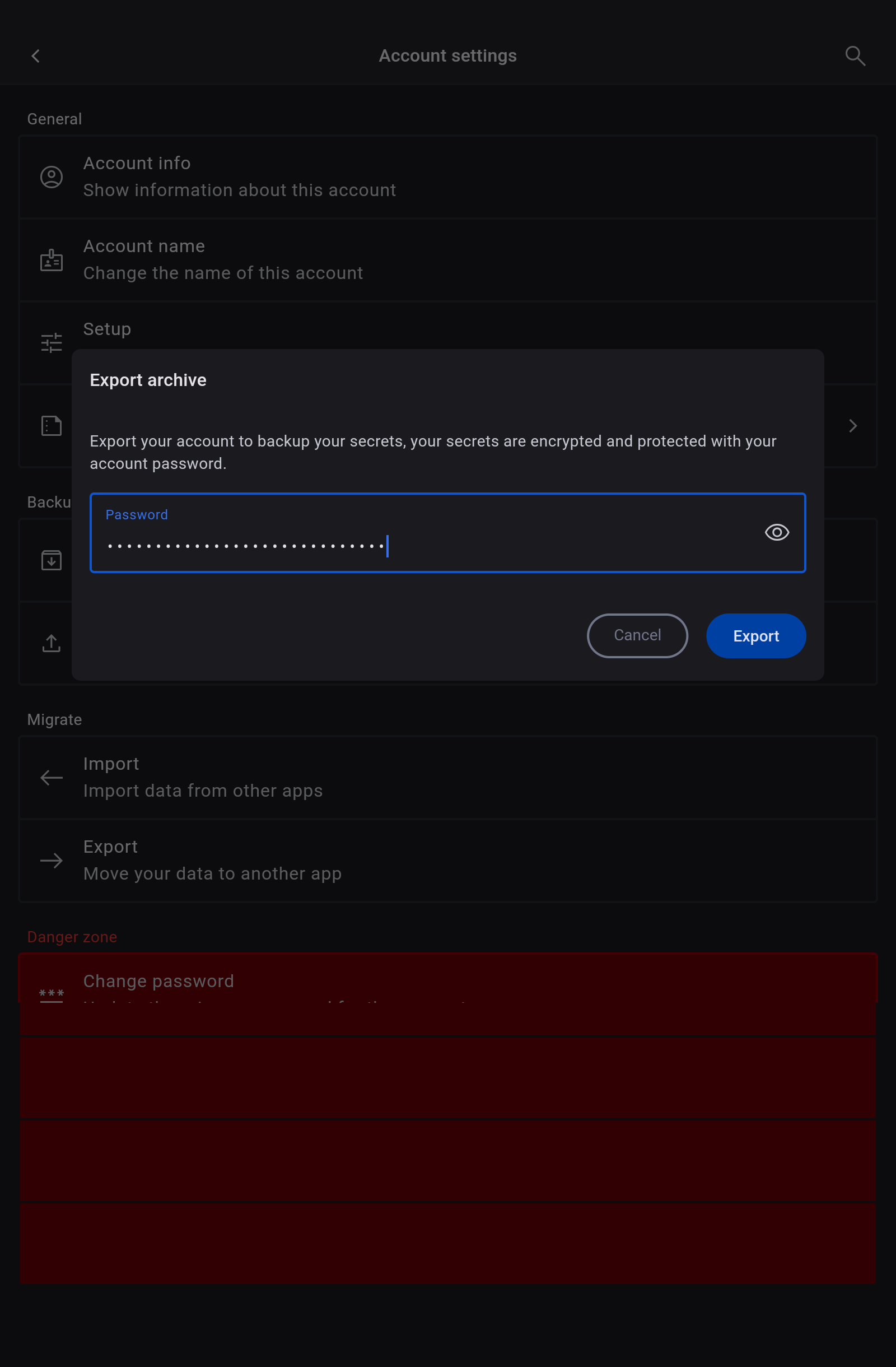
Task: Click the Account name badge icon
Action: pyautogui.click(x=52, y=260)
